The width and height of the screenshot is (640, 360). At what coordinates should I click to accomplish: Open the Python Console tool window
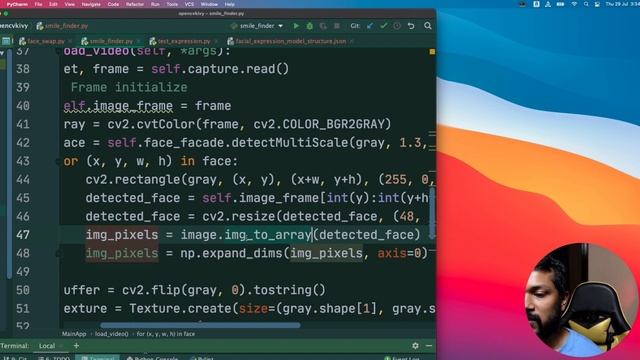[x=152, y=358]
